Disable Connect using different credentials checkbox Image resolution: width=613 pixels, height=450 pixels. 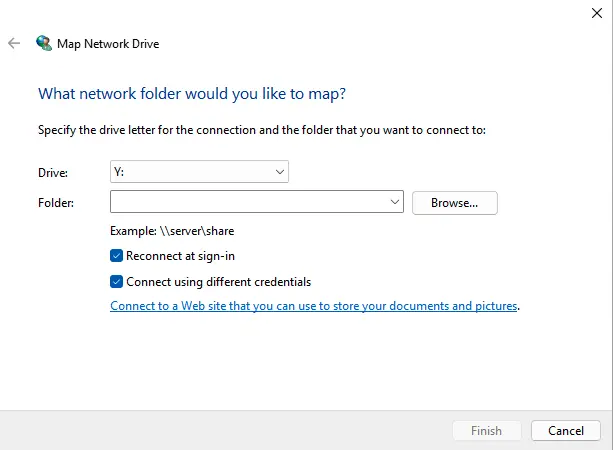[117, 282]
